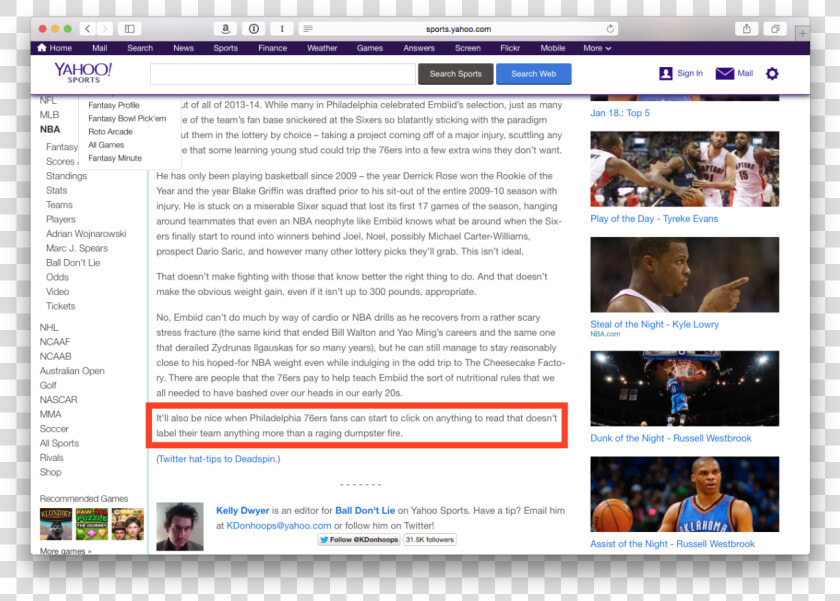Select All Games in the flyout menu

tap(106, 145)
